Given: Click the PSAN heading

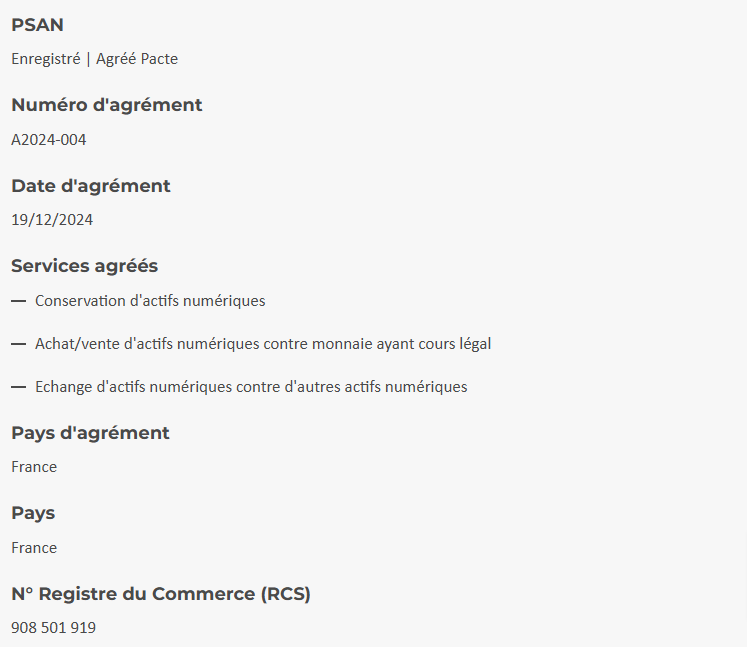Looking at the screenshot, I should coord(37,25).
